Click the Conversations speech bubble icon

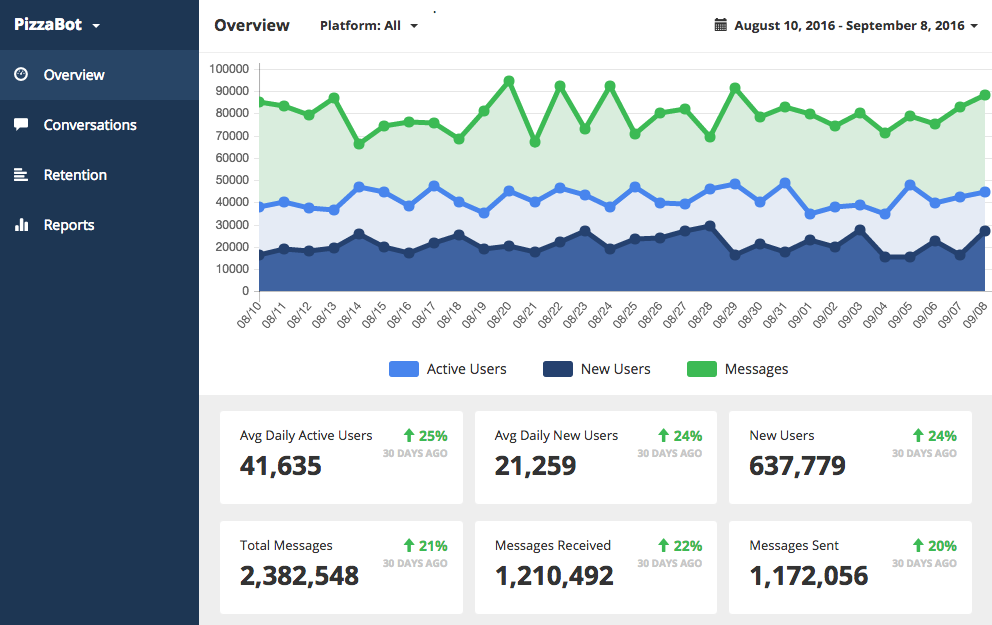click(21, 124)
